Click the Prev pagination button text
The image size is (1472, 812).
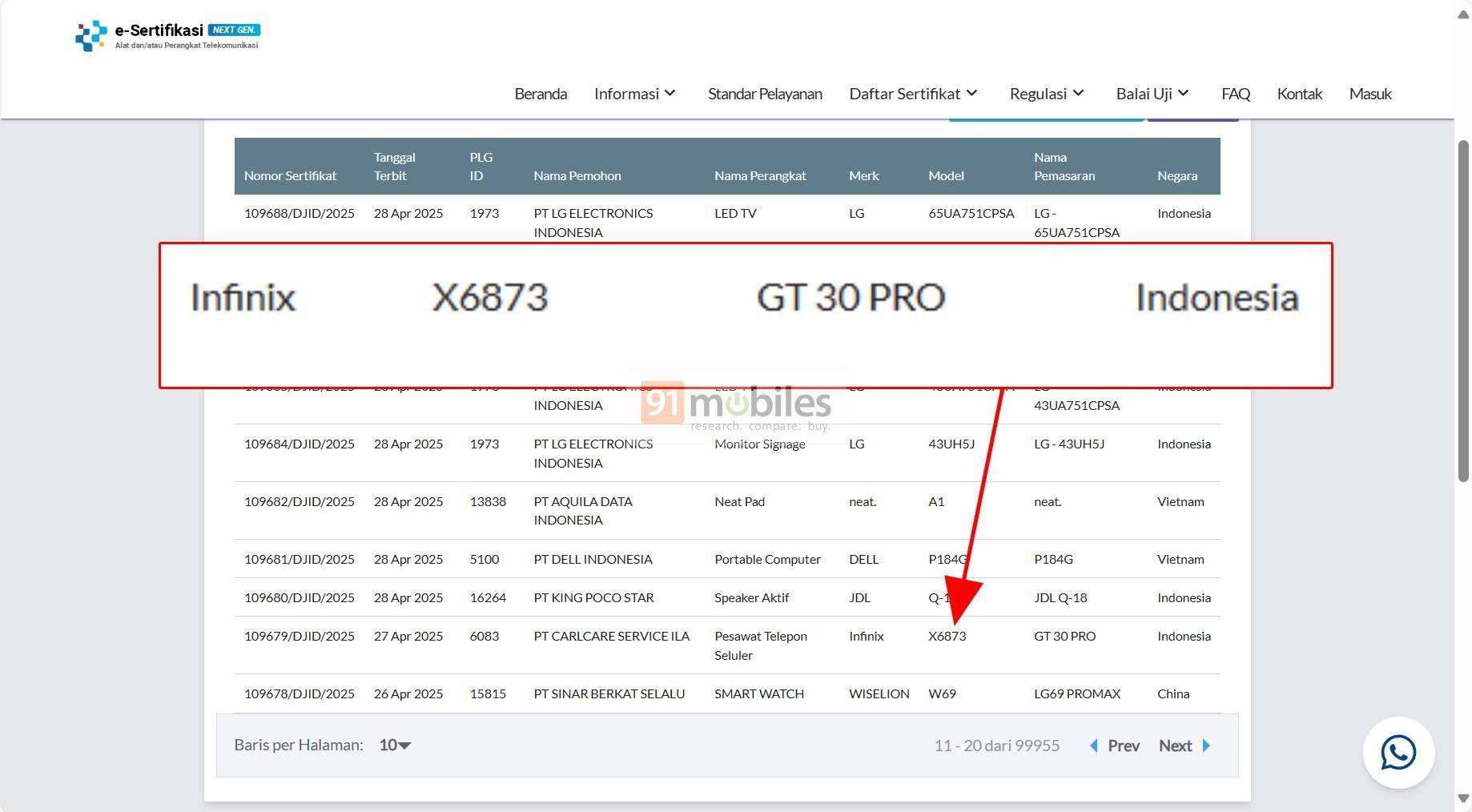[1124, 746]
